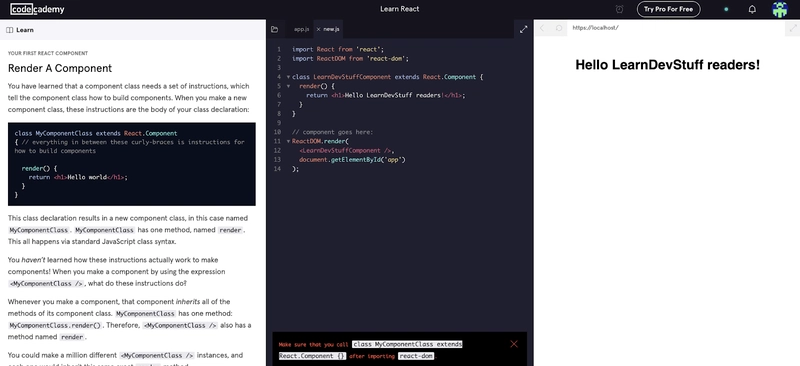Image resolution: width=800 pixels, height=366 pixels.
Task: Click the Learn React course title
Action: click(399, 9)
